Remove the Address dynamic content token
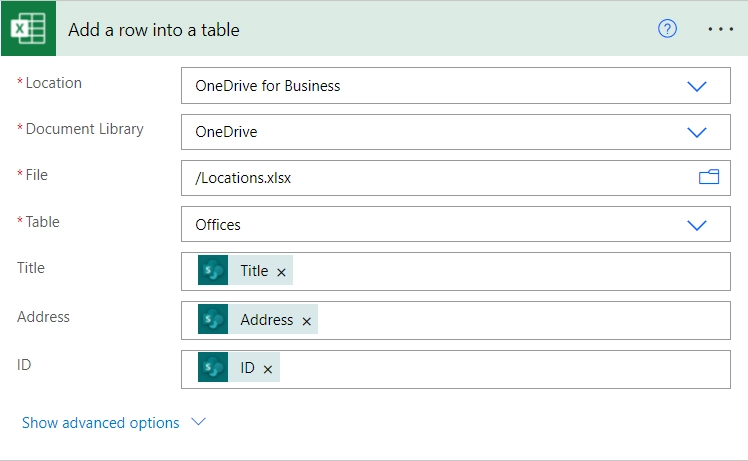Viewport: 748px width, 461px height. (x=306, y=321)
